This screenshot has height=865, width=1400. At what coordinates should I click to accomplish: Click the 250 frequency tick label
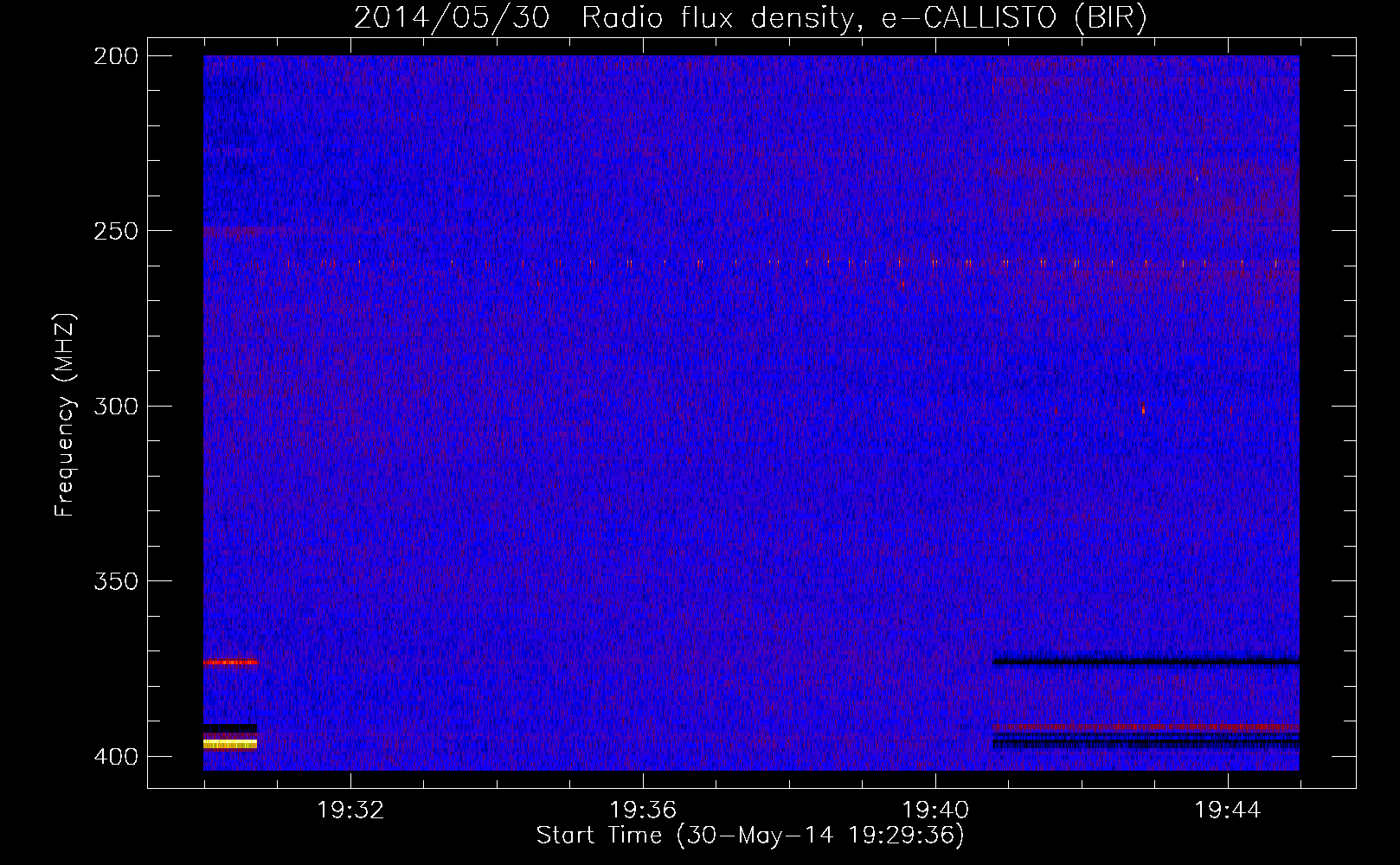coord(116,231)
